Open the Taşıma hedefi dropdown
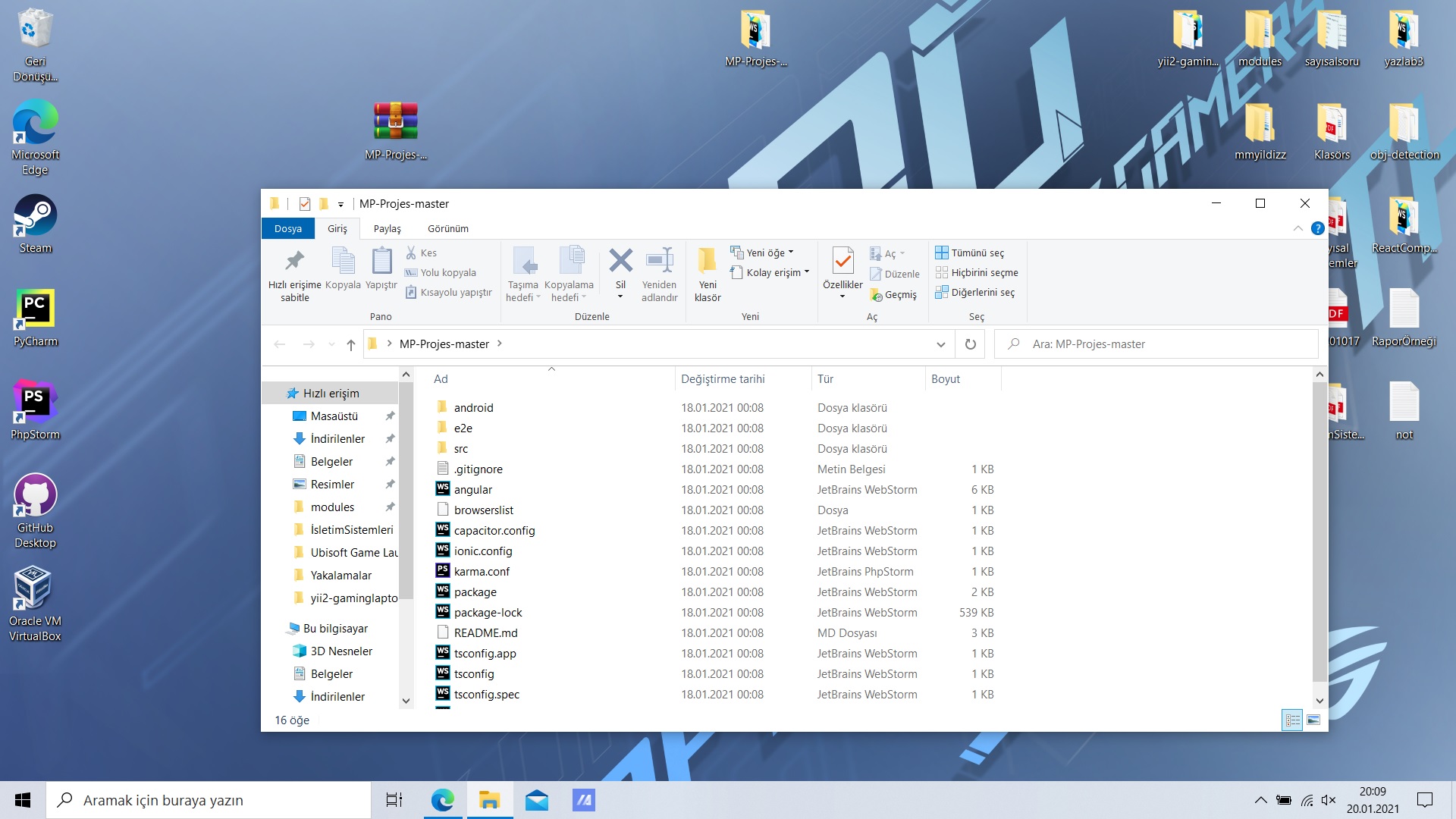Image resolution: width=1456 pixels, height=819 pixels. [x=523, y=275]
